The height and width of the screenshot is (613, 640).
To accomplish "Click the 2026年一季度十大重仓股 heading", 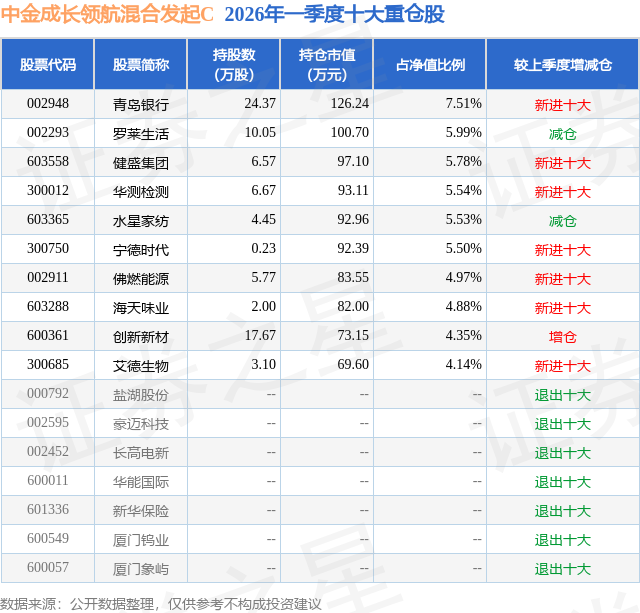I will tap(334, 14).
